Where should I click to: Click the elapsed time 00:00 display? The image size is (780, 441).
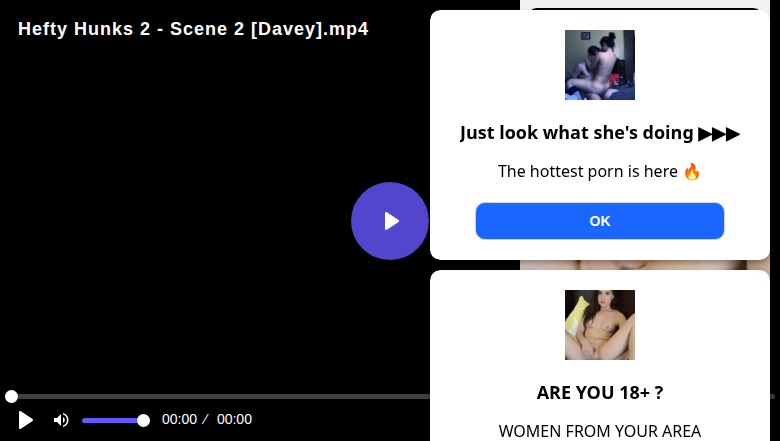(x=179, y=420)
